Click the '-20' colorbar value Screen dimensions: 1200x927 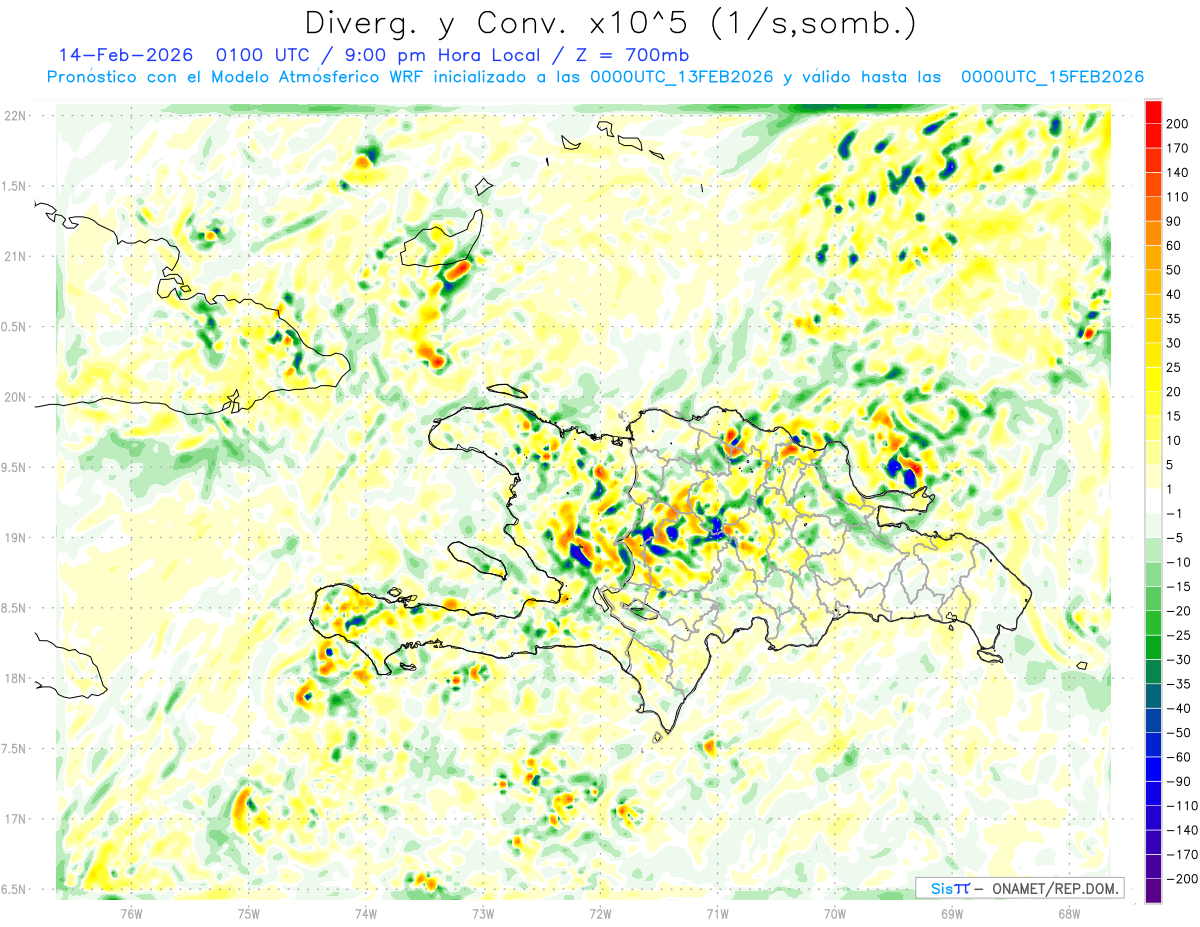1179,611
